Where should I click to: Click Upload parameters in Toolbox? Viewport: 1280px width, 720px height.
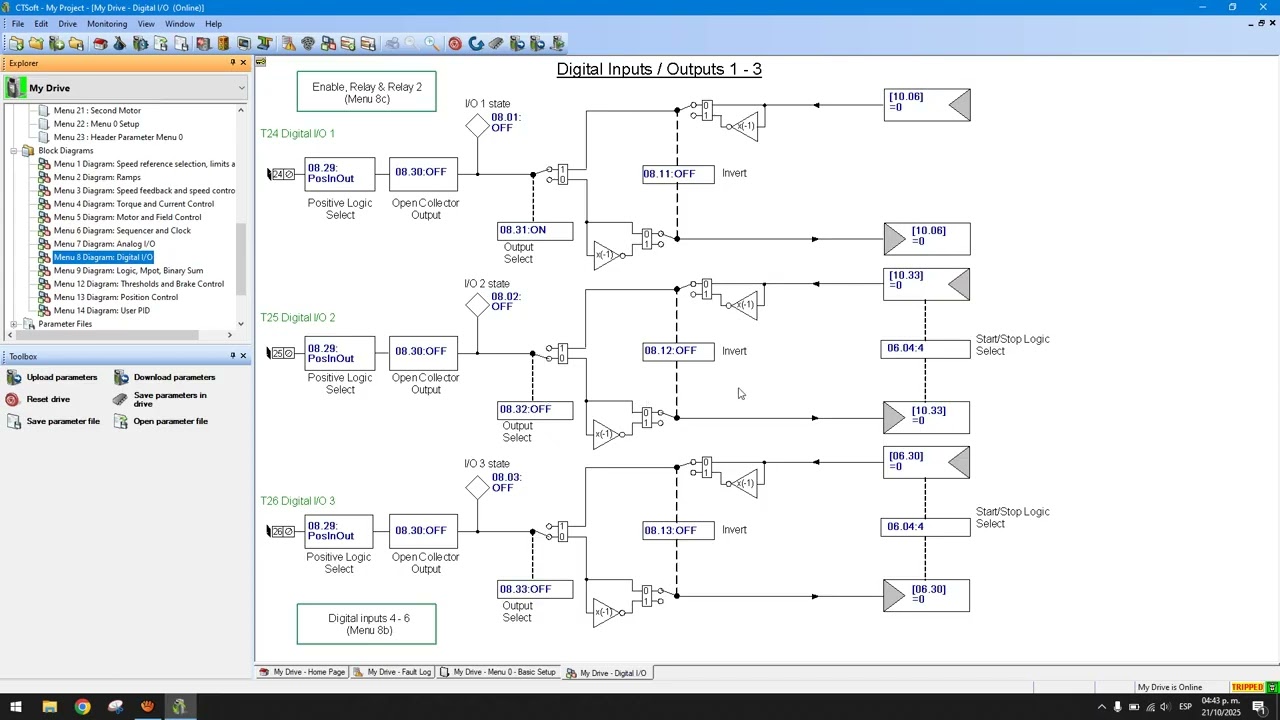[x=62, y=378]
